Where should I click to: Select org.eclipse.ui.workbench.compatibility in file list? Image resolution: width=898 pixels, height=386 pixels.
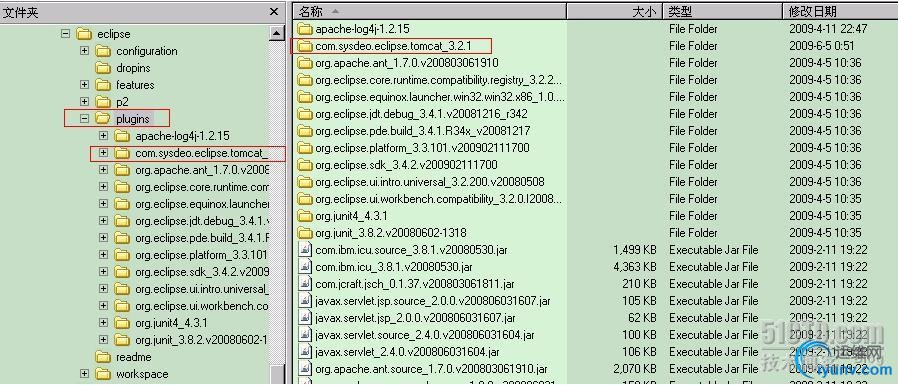pyautogui.click(x=439, y=199)
